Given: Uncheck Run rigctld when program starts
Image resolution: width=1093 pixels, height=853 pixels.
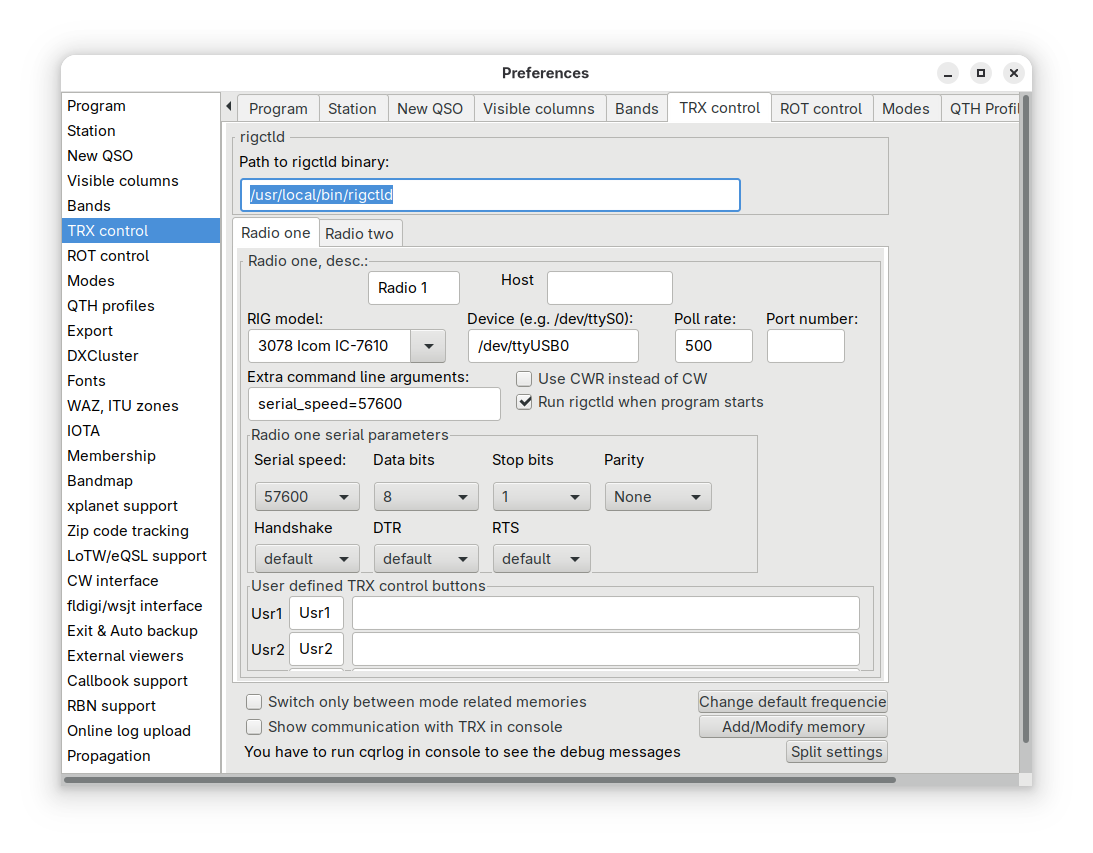Looking at the screenshot, I should point(524,402).
